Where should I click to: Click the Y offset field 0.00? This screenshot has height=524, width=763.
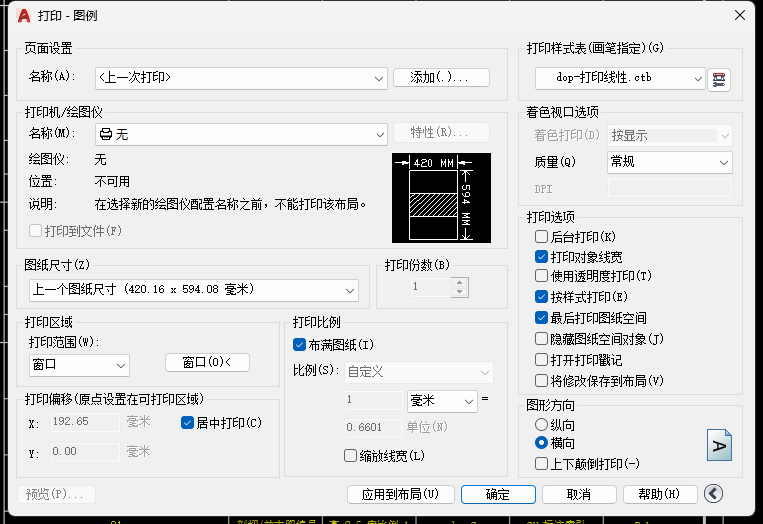(85, 452)
